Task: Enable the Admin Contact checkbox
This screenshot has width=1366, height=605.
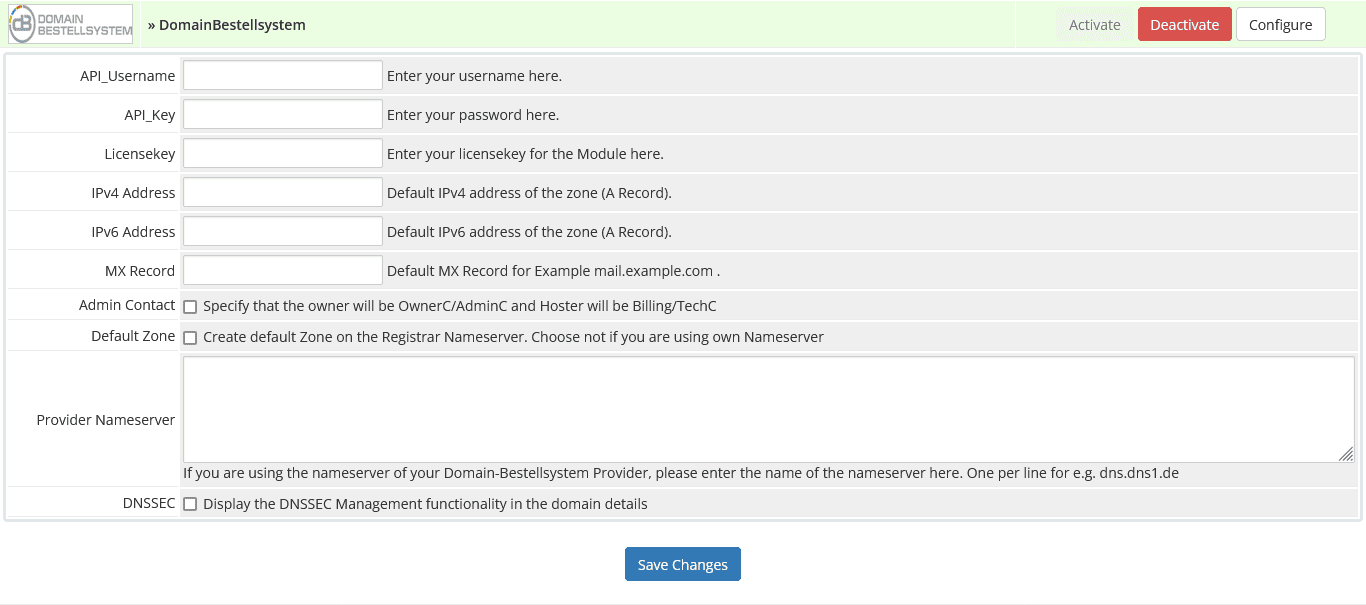Action: (190, 307)
